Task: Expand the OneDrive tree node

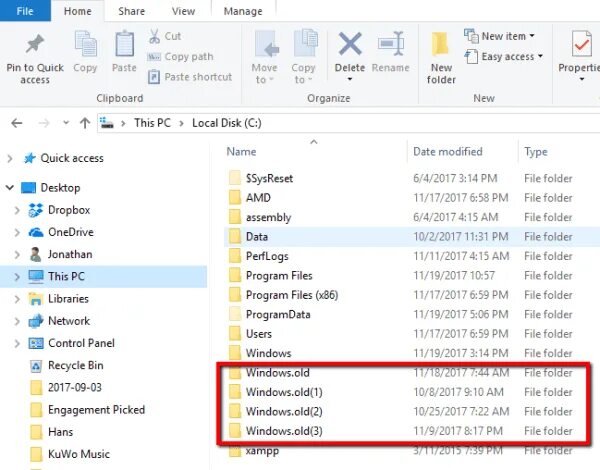Action: tap(17, 232)
